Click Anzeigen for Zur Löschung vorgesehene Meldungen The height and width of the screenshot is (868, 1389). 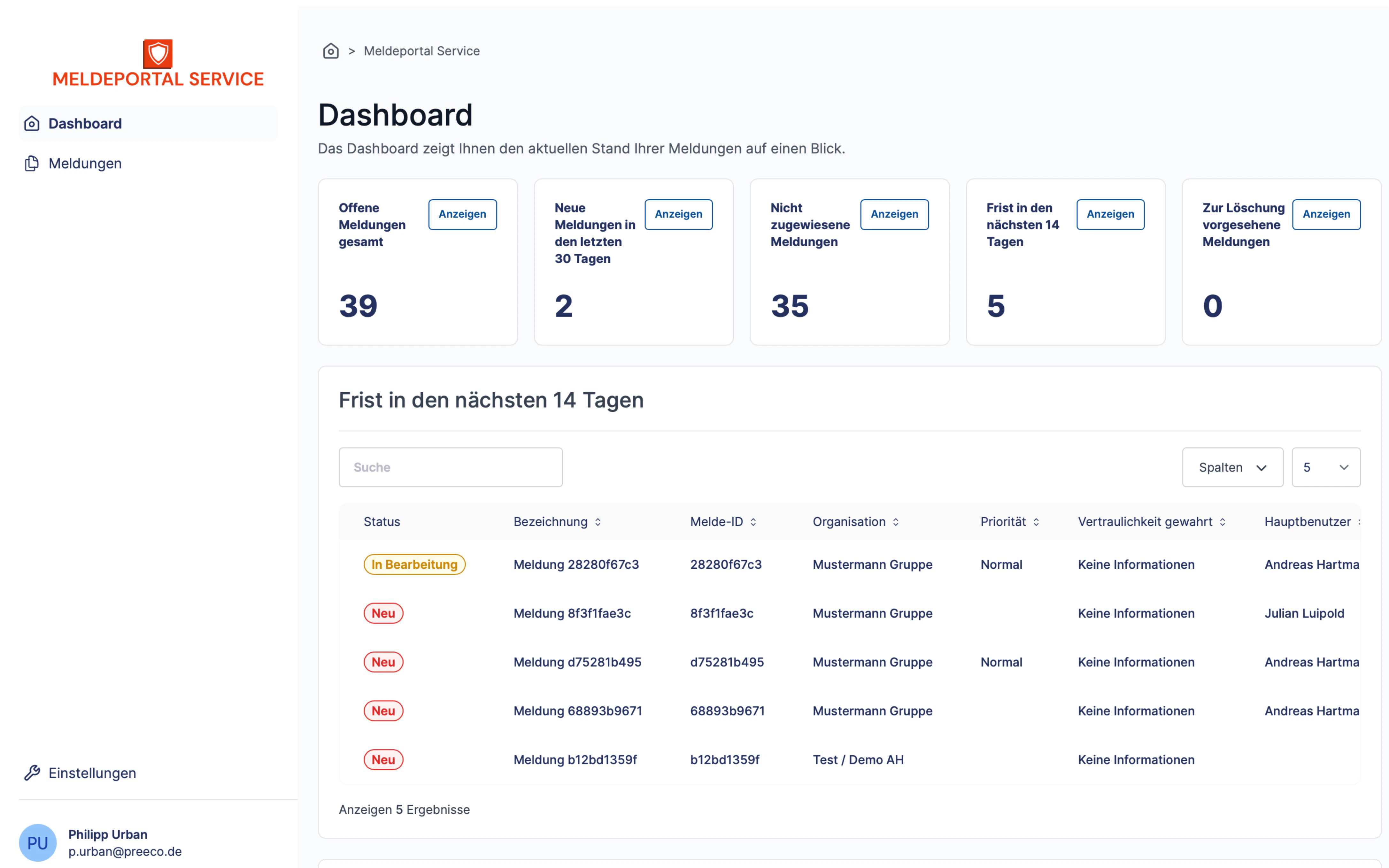click(x=1326, y=214)
